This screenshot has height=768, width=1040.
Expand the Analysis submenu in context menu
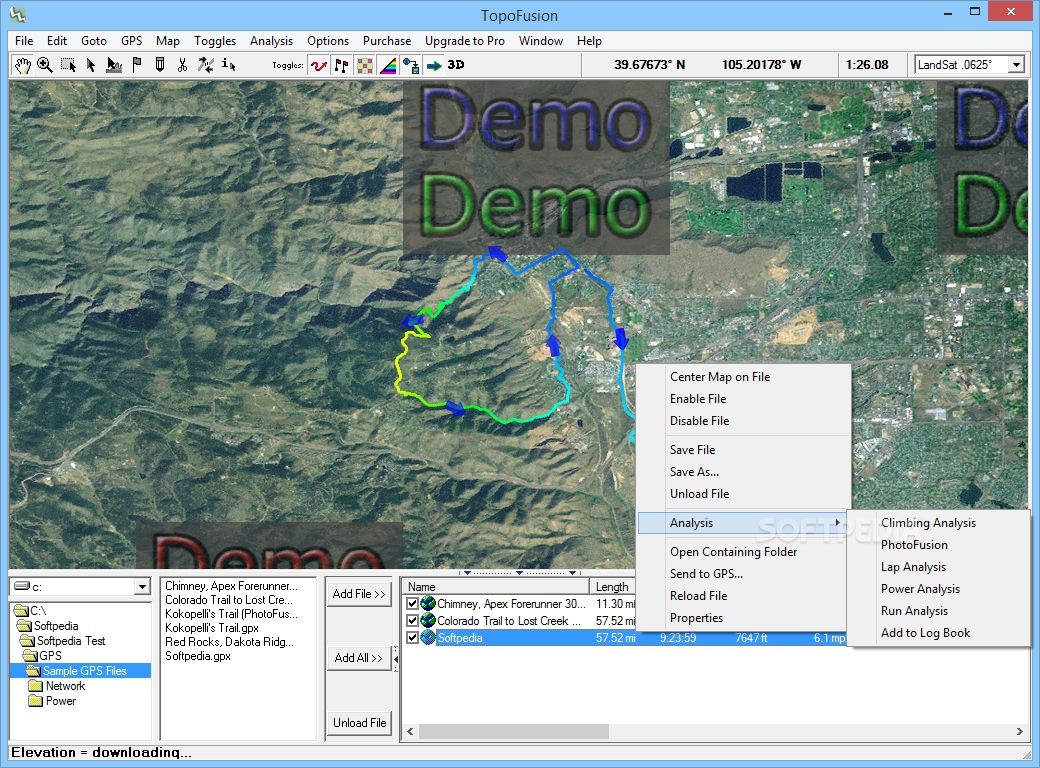743,523
